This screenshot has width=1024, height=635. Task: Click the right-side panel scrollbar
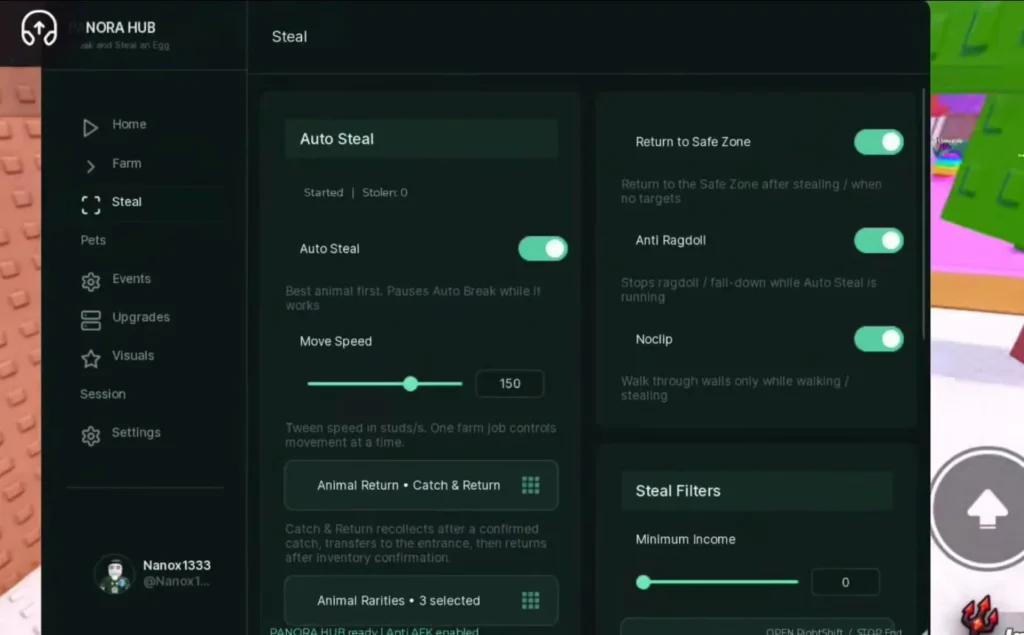point(924,216)
